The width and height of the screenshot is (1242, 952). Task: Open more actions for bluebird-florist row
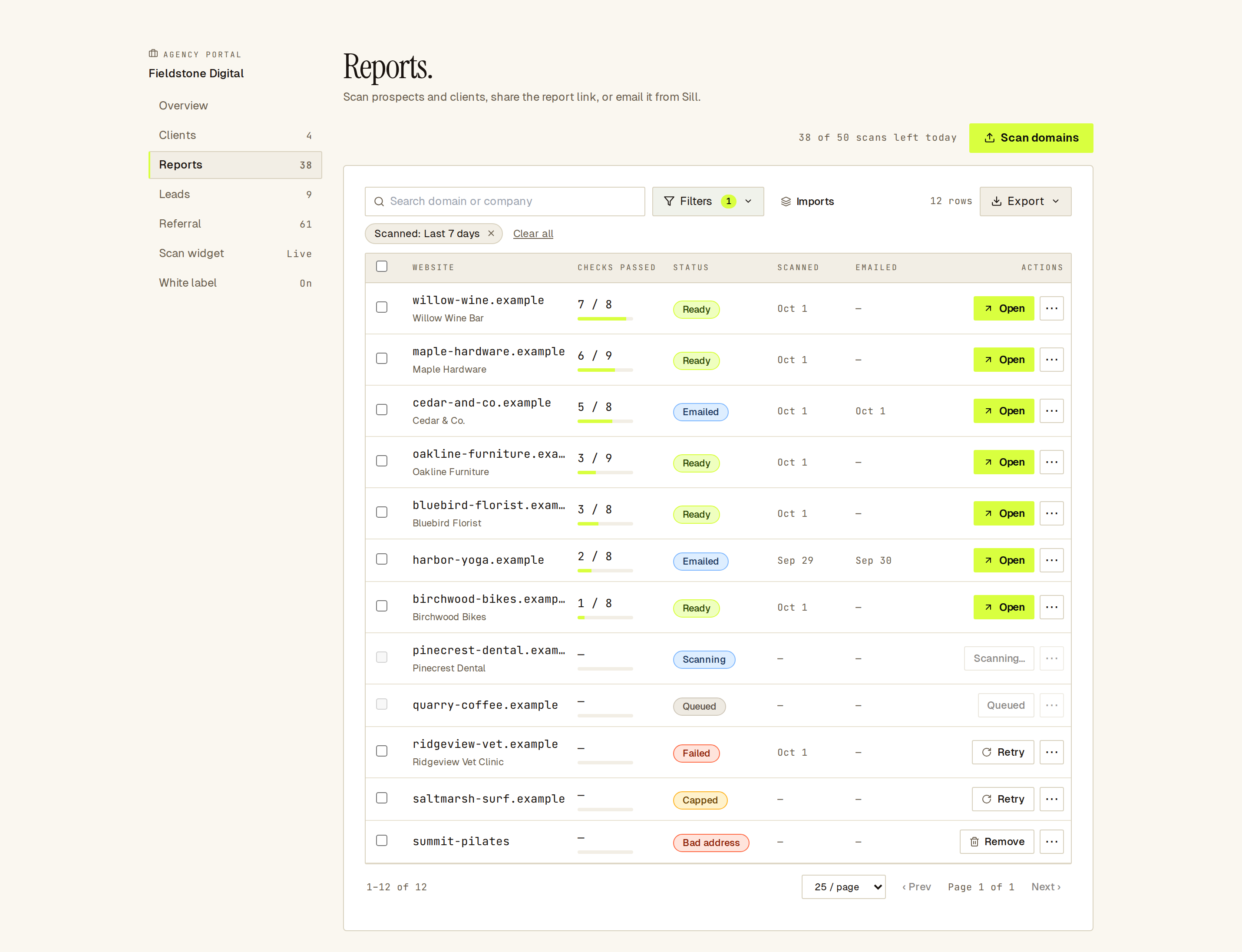pyautogui.click(x=1051, y=513)
